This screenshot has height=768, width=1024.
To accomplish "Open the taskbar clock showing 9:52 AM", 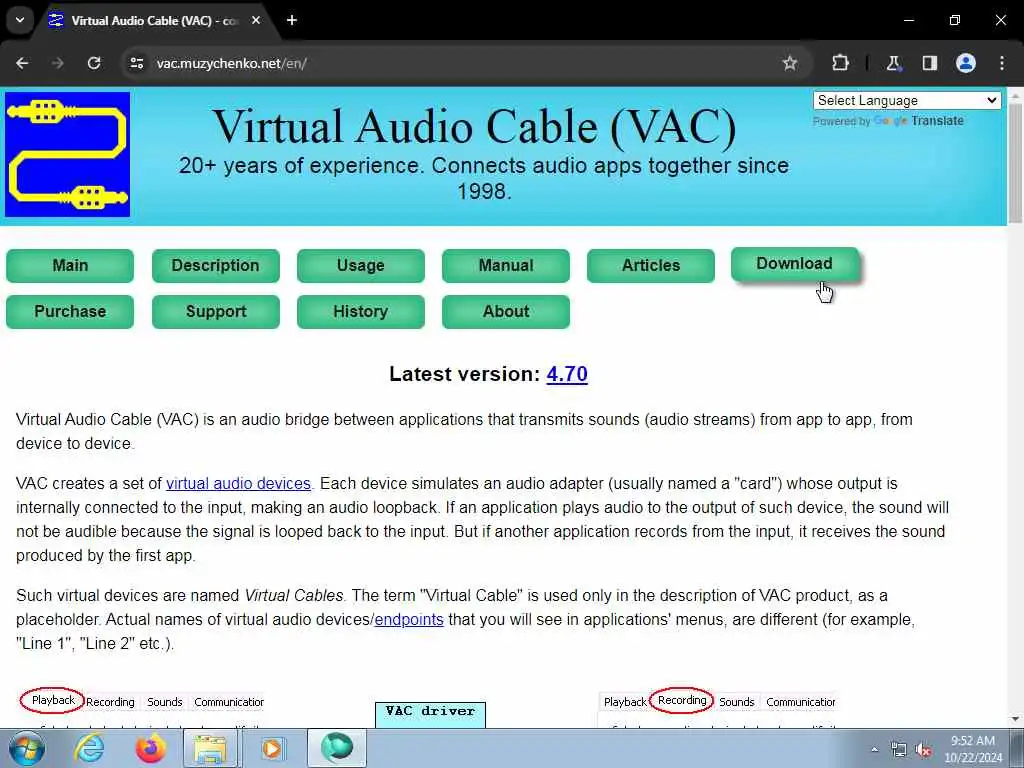I will point(972,749).
